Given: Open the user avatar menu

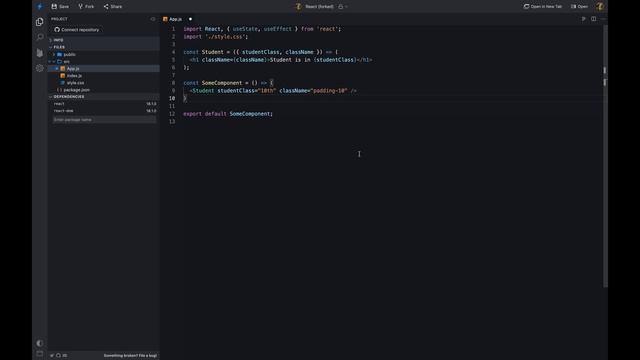Looking at the screenshot, I should pos(600,7).
